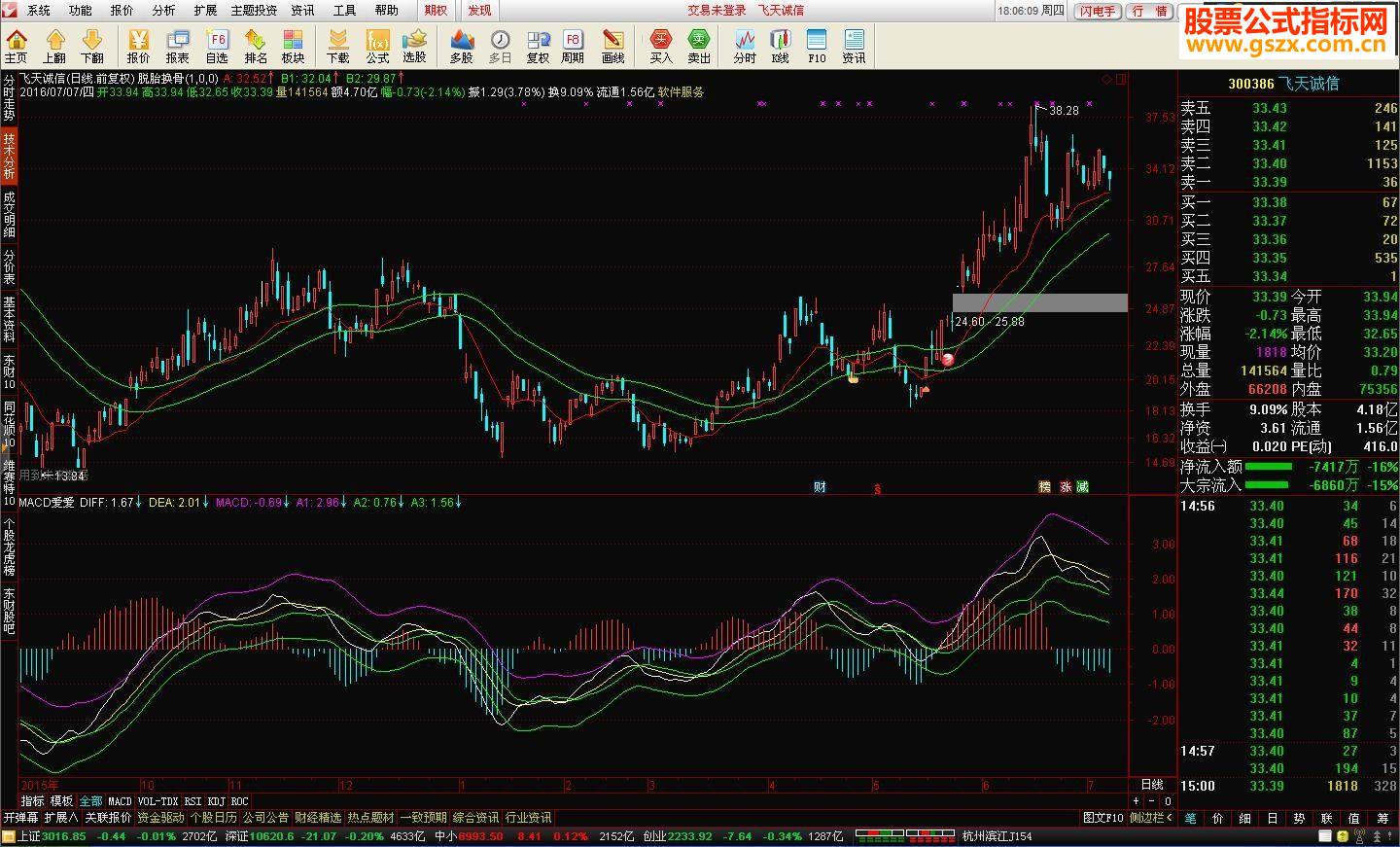Click the 周期 F8 period icon
Screen dimensions: 1400x847
tap(573, 46)
